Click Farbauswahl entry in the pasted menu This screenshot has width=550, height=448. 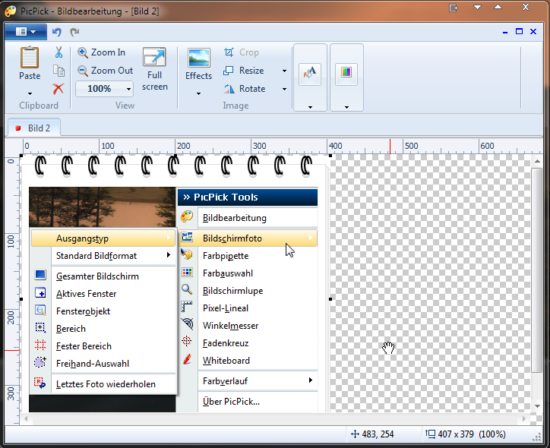[228, 273]
